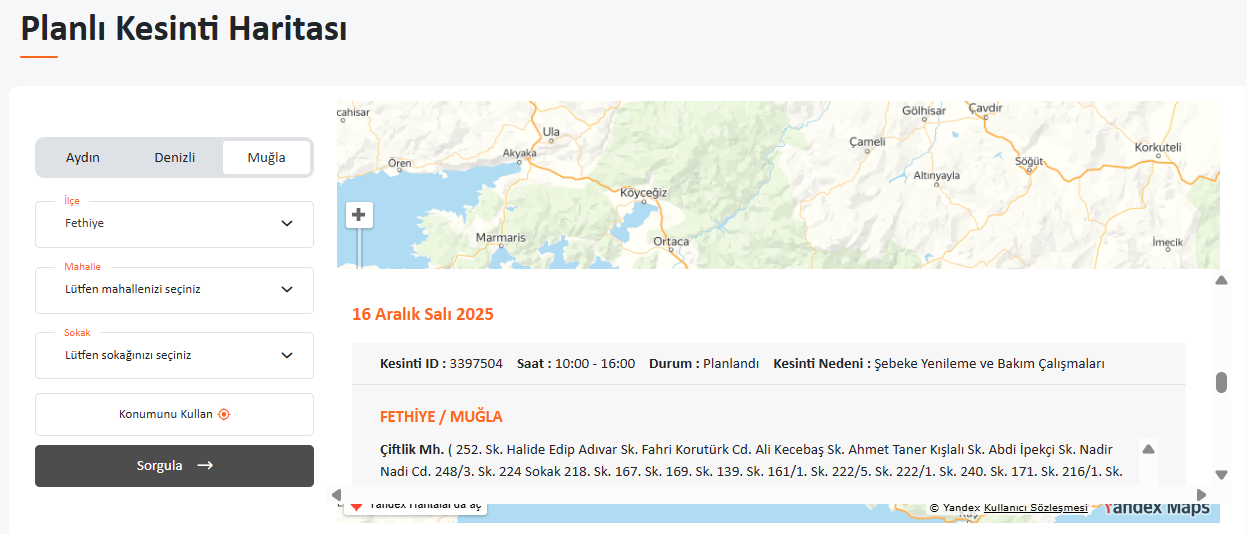
Task: Click the map zoom slider track
Action: tap(359, 249)
